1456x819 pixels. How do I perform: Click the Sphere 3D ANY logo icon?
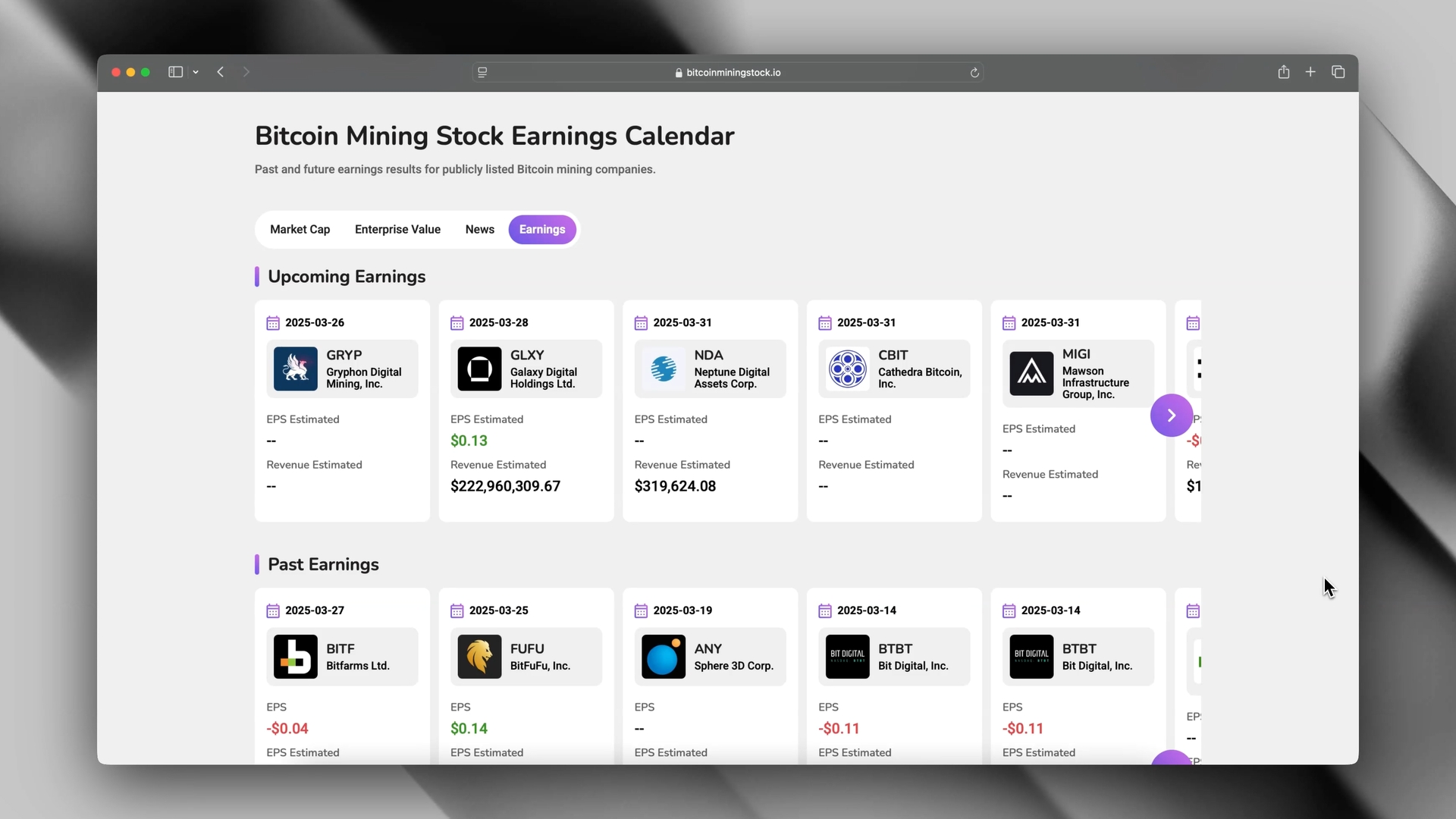click(664, 657)
